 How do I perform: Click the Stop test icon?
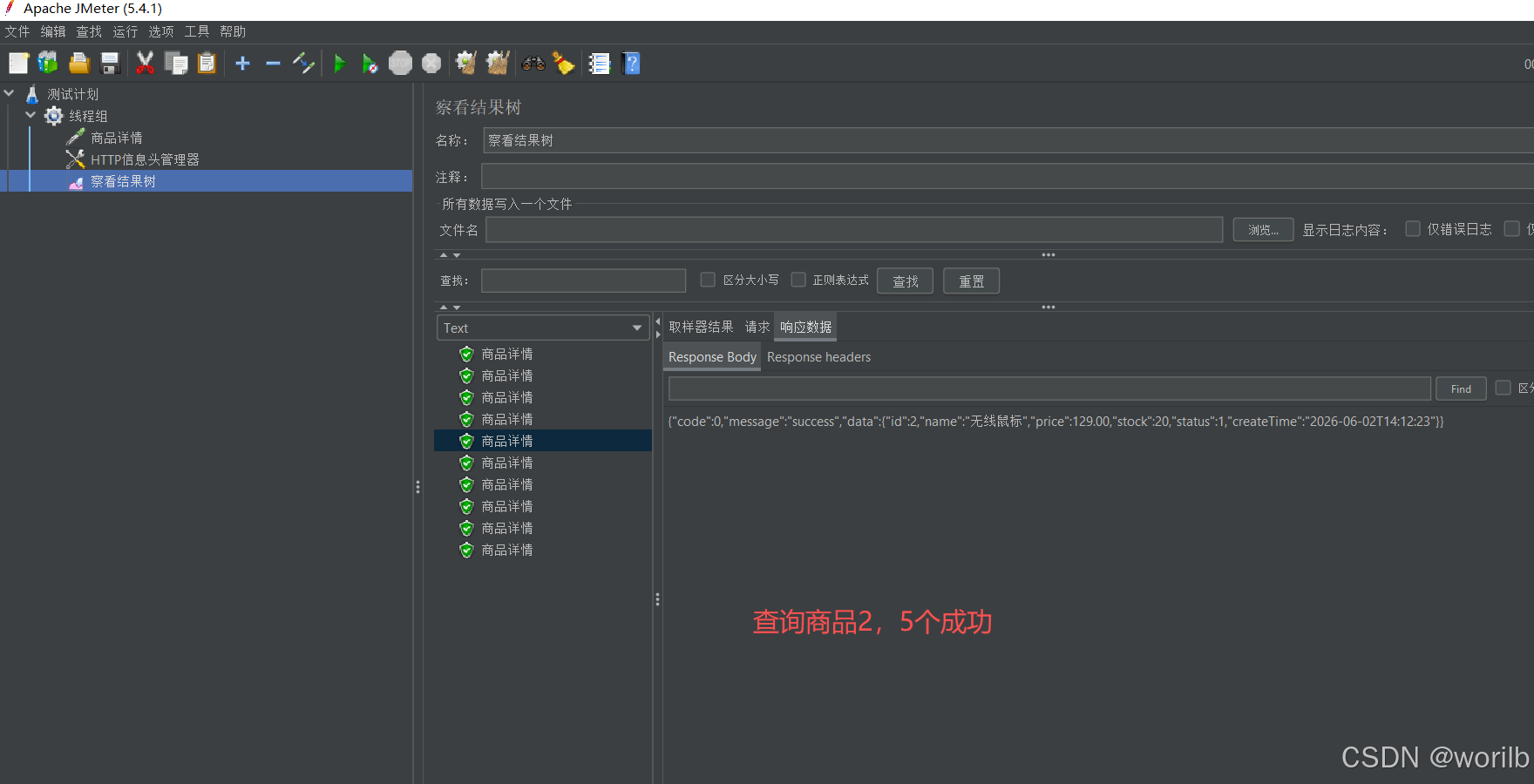[400, 64]
